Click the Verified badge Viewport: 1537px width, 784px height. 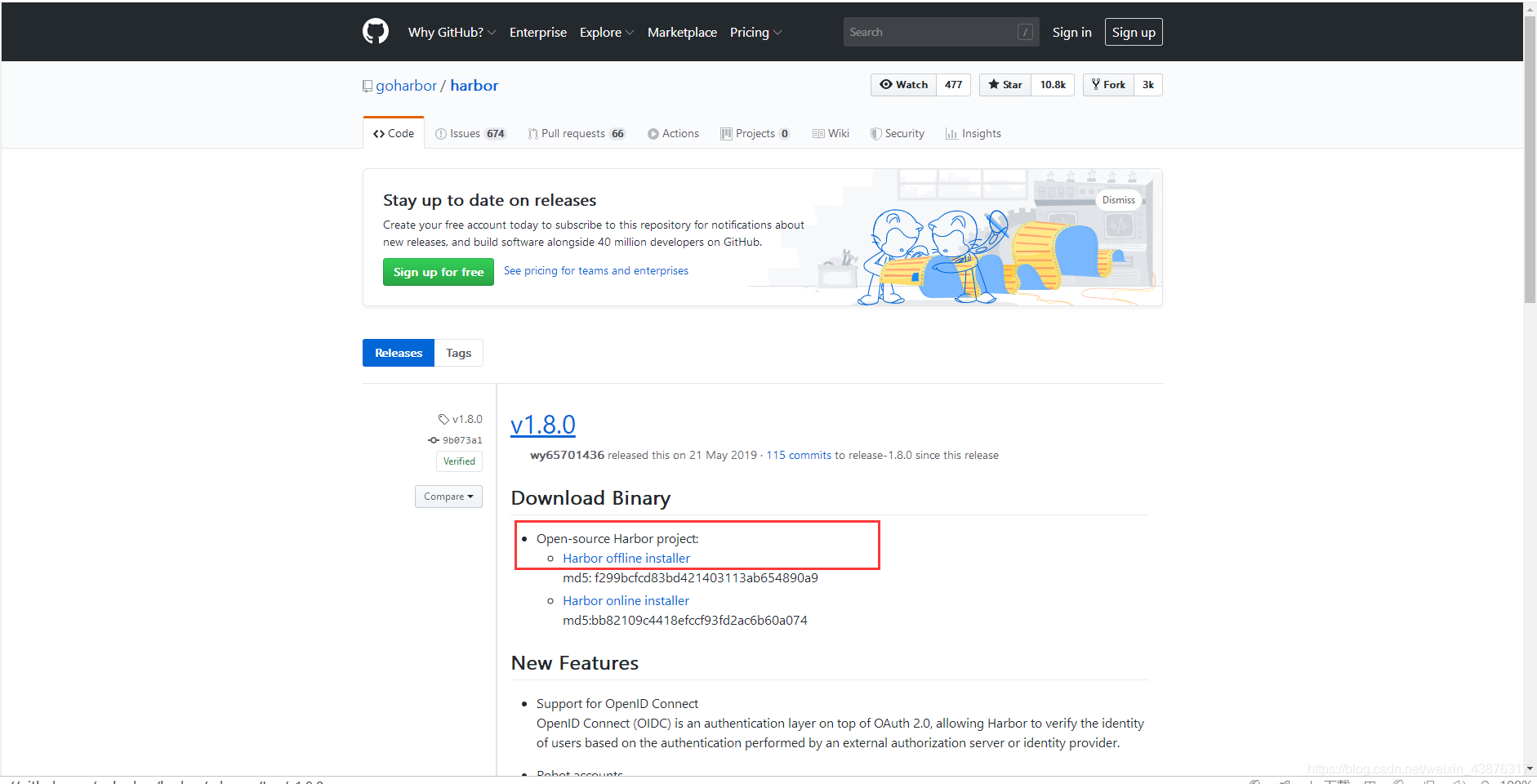(459, 461)
